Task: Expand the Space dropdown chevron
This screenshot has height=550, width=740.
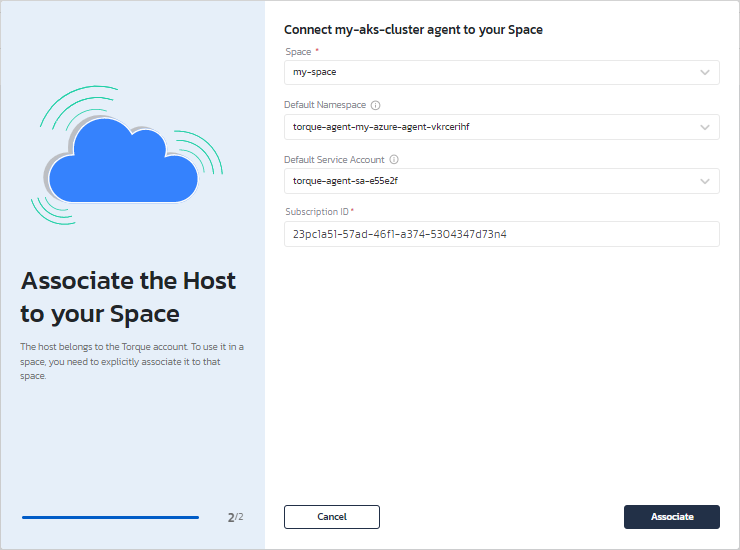Action: [705, 73]
